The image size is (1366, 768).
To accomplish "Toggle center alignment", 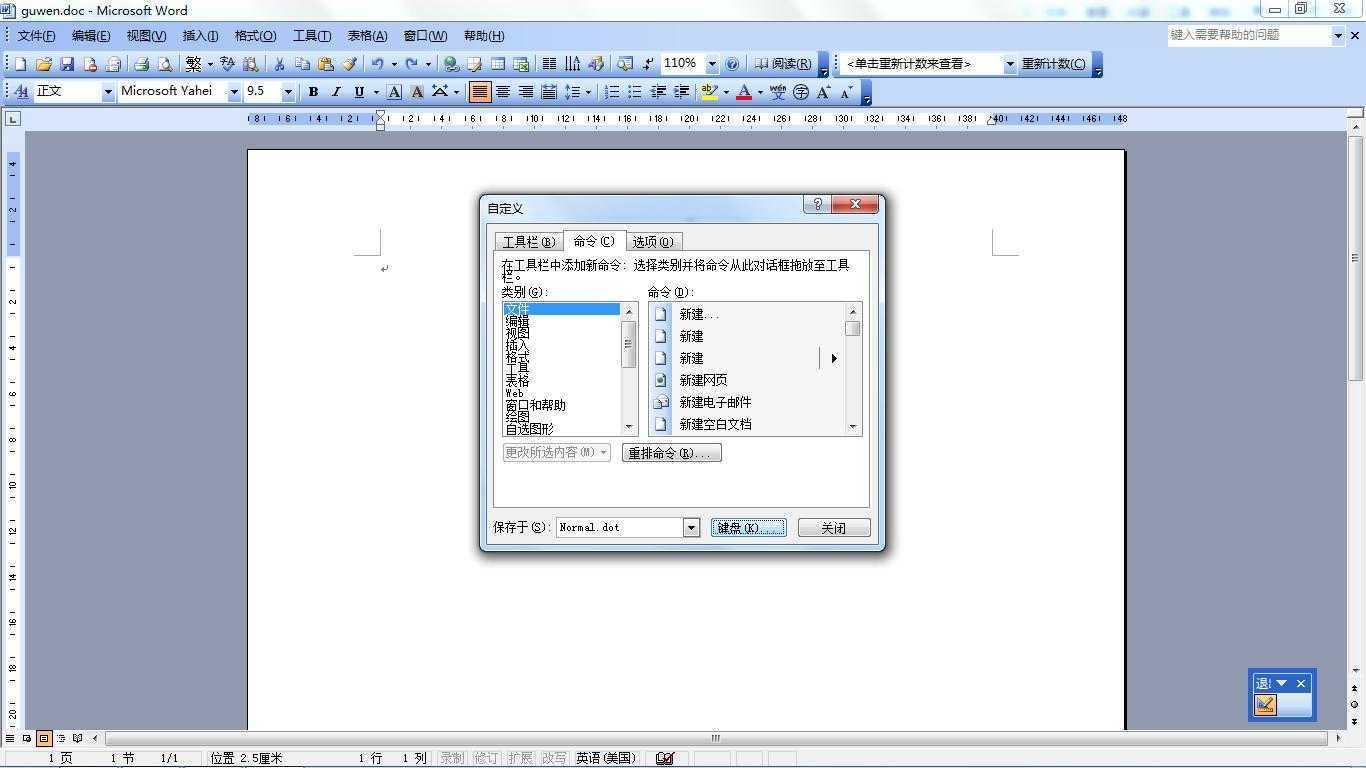I will click(x=503, y=92).
